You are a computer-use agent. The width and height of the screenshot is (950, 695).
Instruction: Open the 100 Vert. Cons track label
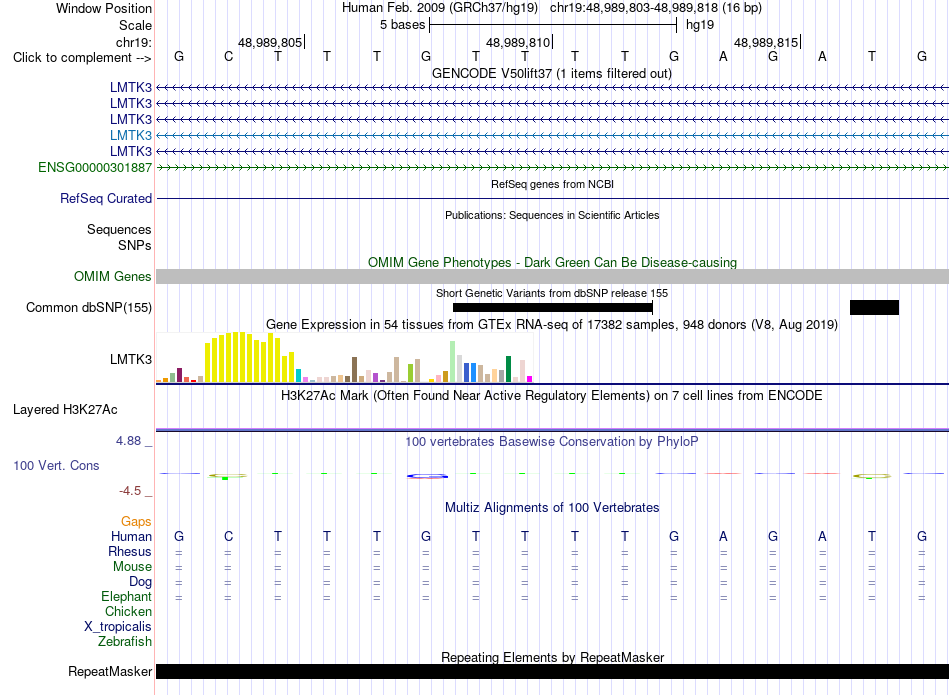pyautogui.click(x=56, y=465)
